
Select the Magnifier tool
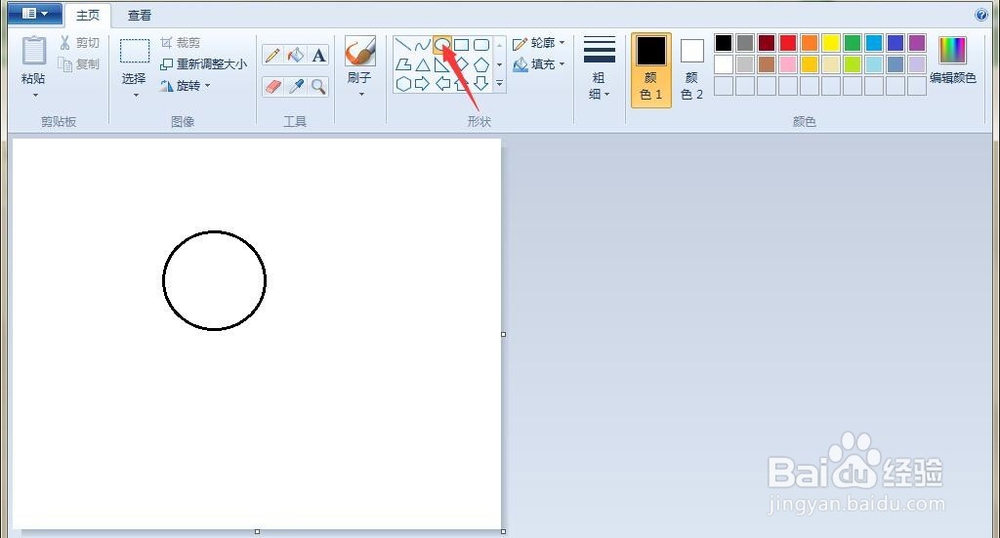(x=318, y=86)
